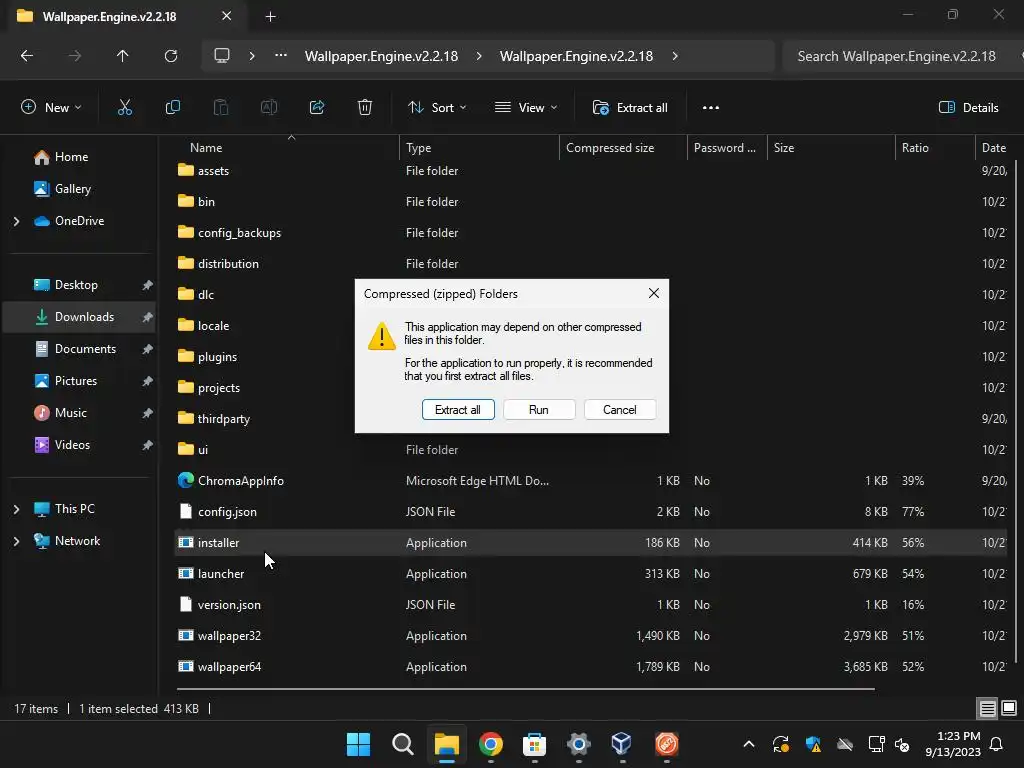Open Settings gear from taskbar
The image size is (1024, 768).
579,744
